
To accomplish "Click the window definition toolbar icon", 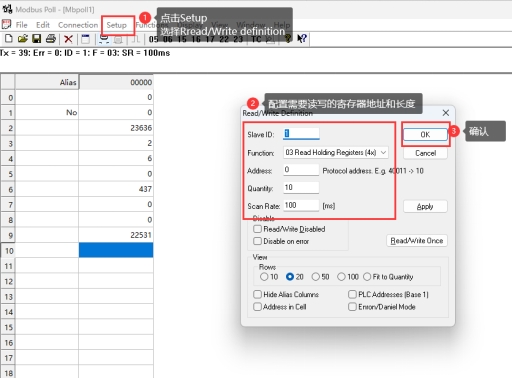I will (x=86, y=39).
